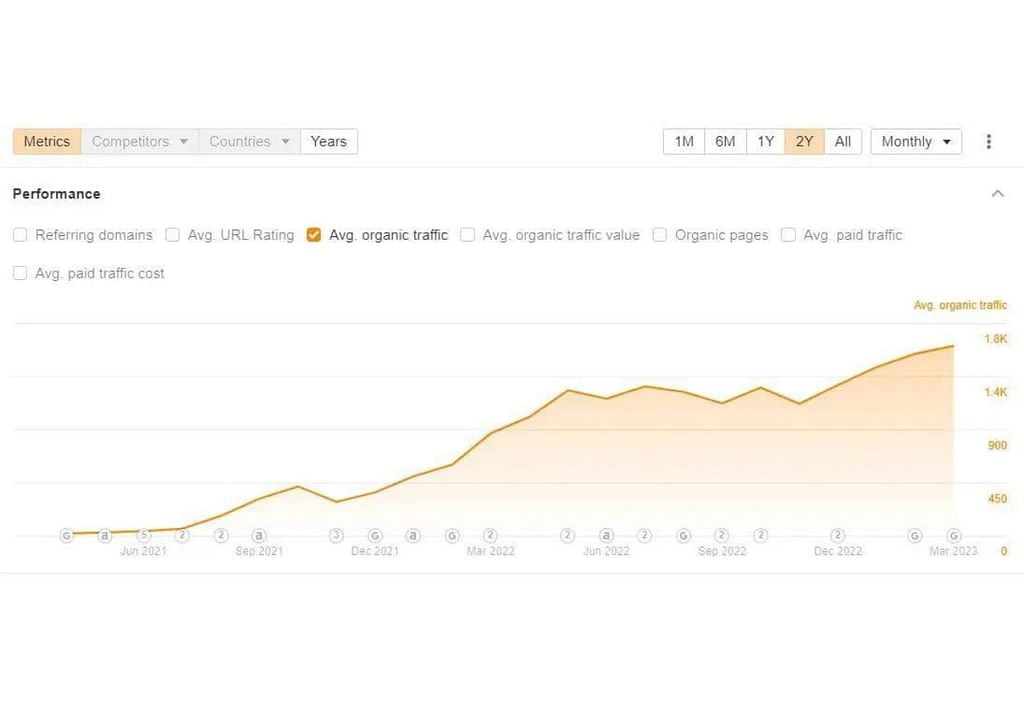Viewport: 1024px width, 704px height.
Task: Switch to the Metrics tab
Action: click(x=47, y=142)
